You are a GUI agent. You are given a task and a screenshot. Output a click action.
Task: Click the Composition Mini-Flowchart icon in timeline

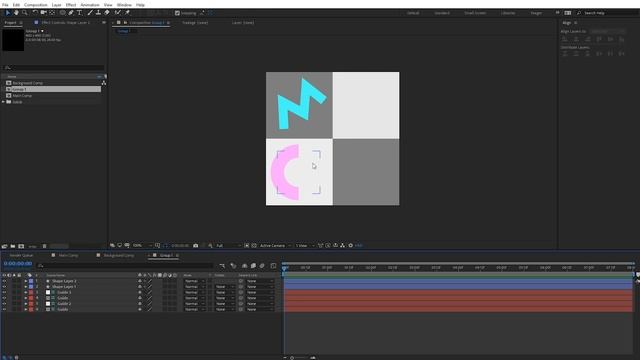(222, 266)
